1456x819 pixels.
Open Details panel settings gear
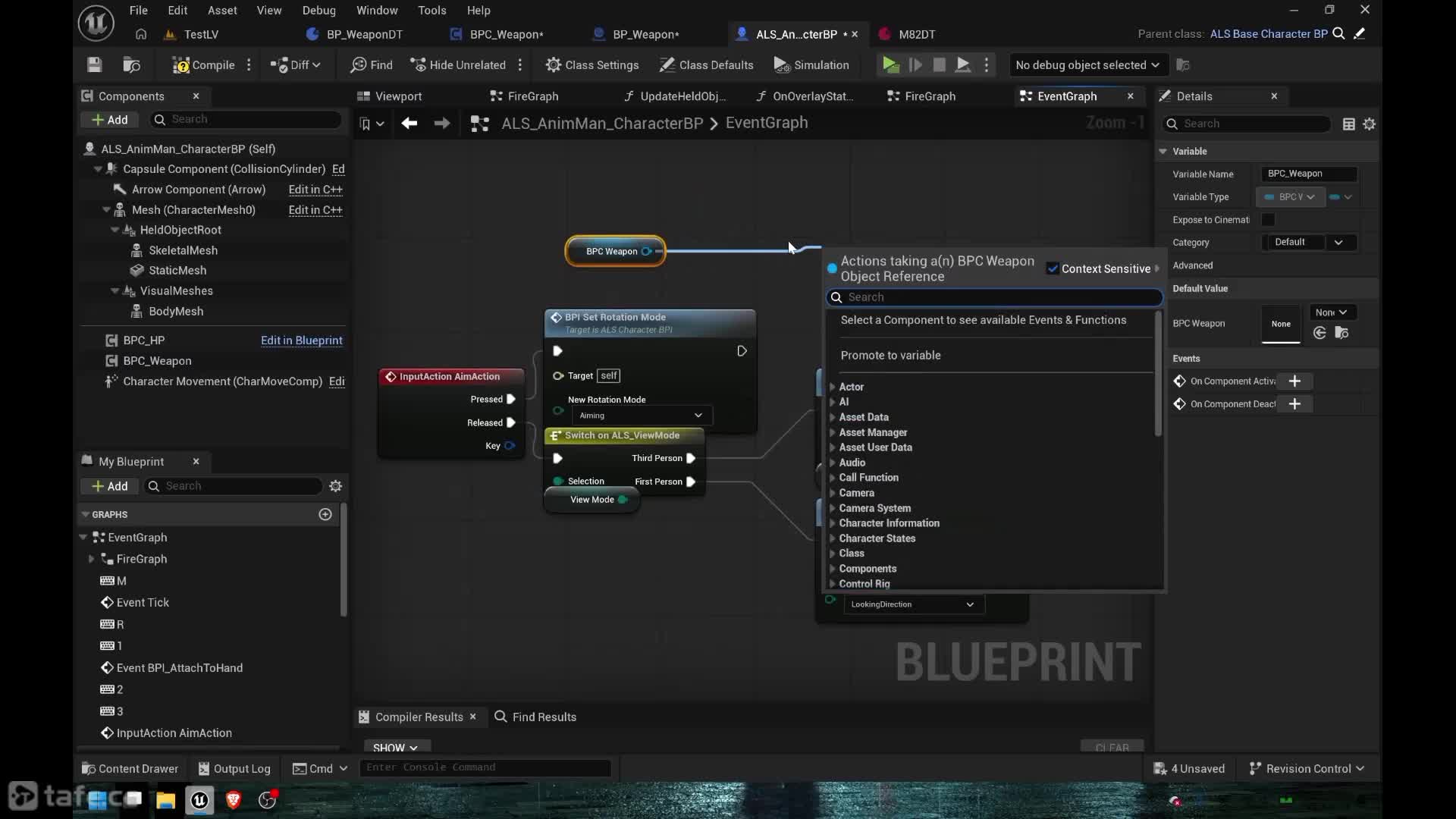point(1370,124)
